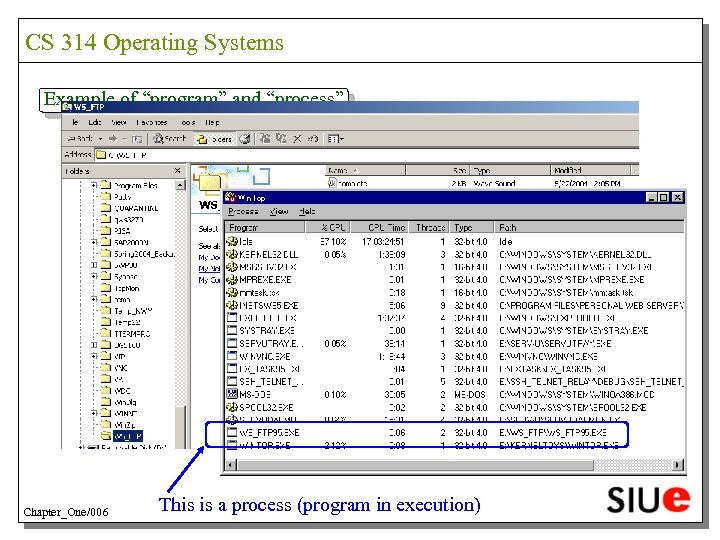Viewport: 720px width, 540px height.
Task: Select the WINVNC.EXE process row name
Action: tap(264, 356)
